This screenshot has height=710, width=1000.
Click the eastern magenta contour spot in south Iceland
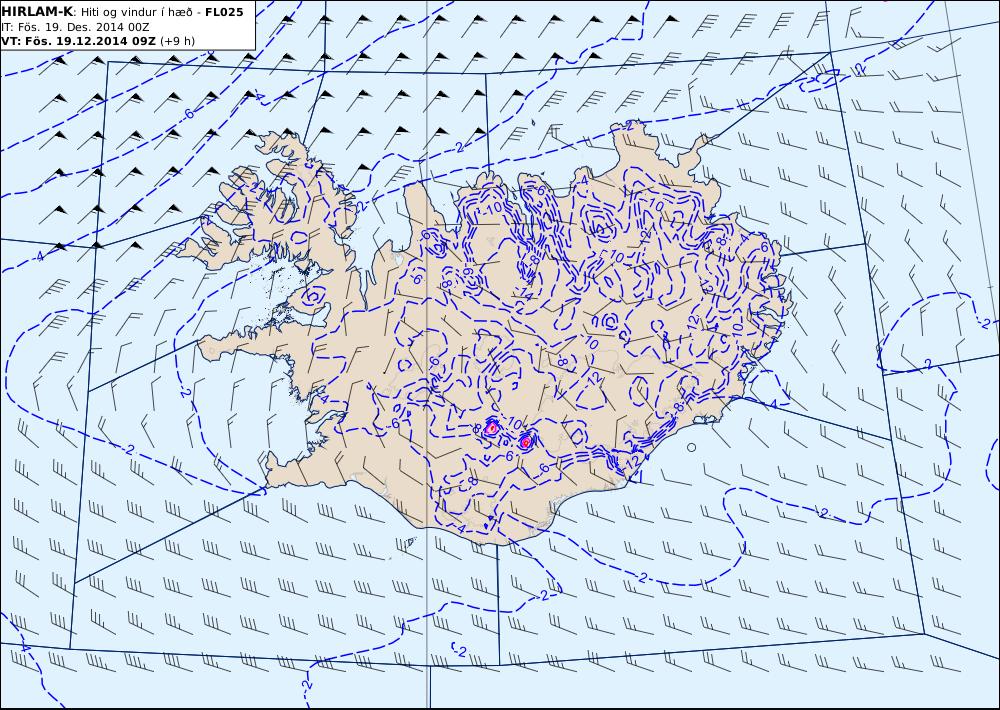pos(525,441)
